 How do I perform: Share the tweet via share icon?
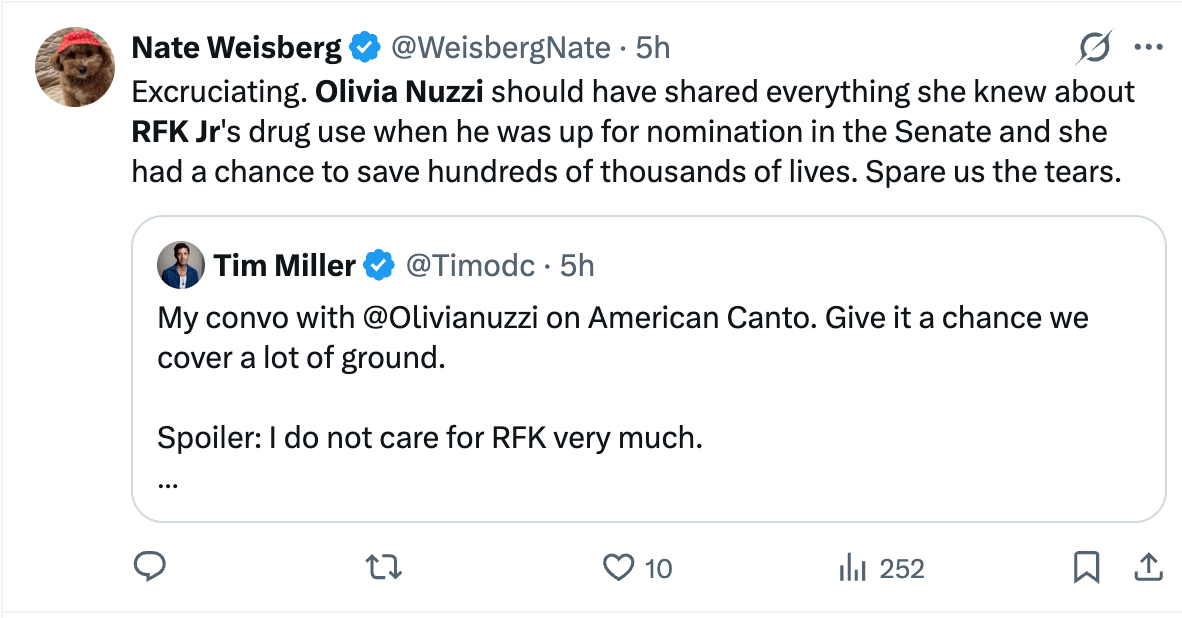tap(1145, 568)
